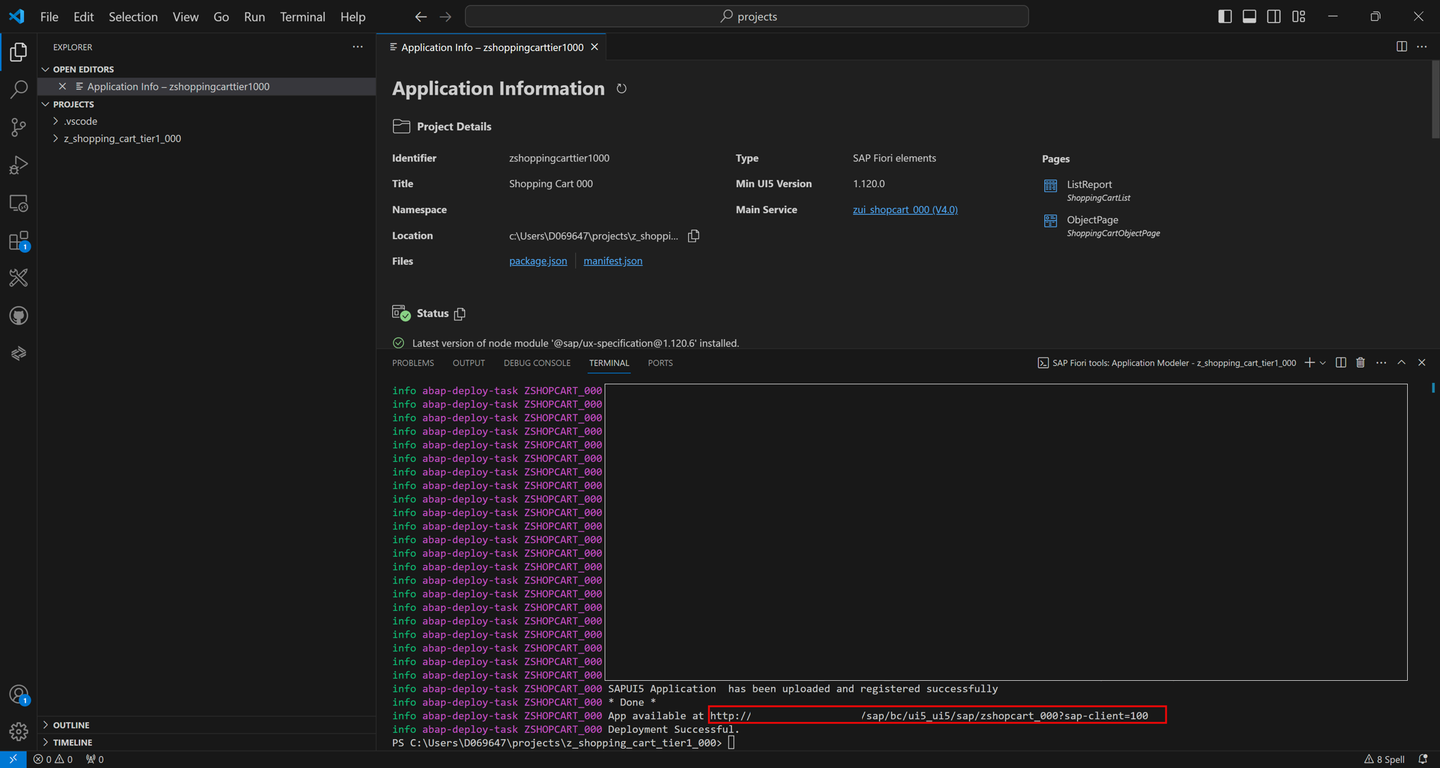Refresh the Application Information page
This screenshot has width=1440, height=768.
click(621, 89)
